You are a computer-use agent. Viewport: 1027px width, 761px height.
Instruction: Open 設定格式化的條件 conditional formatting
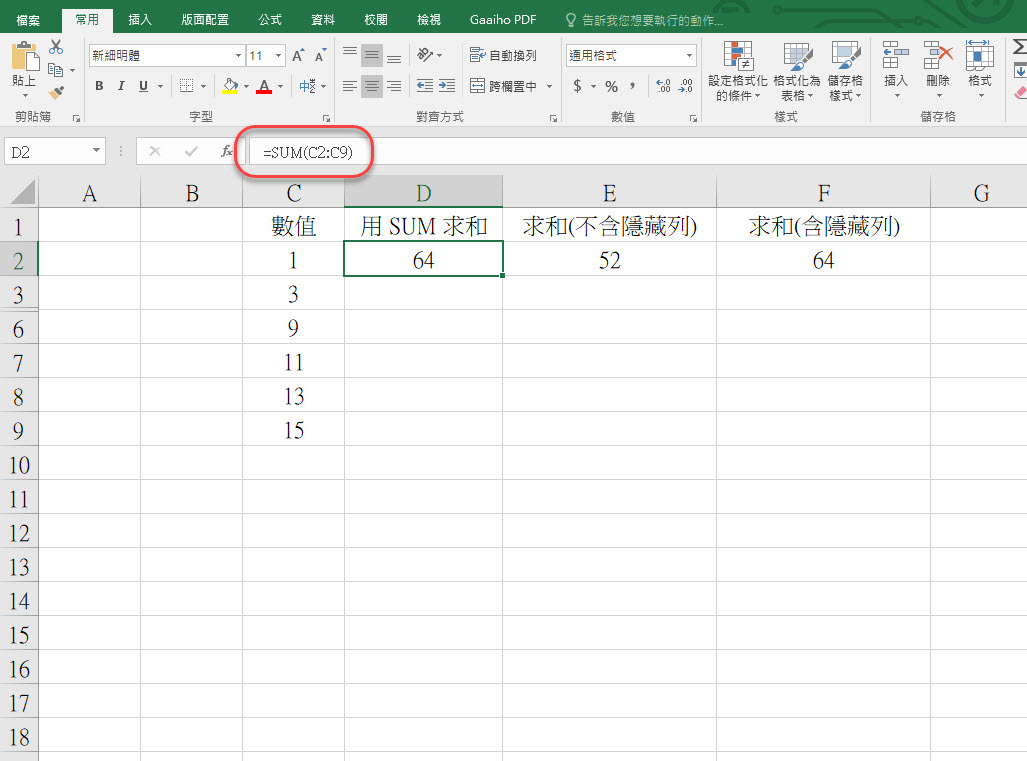(737, 72)
